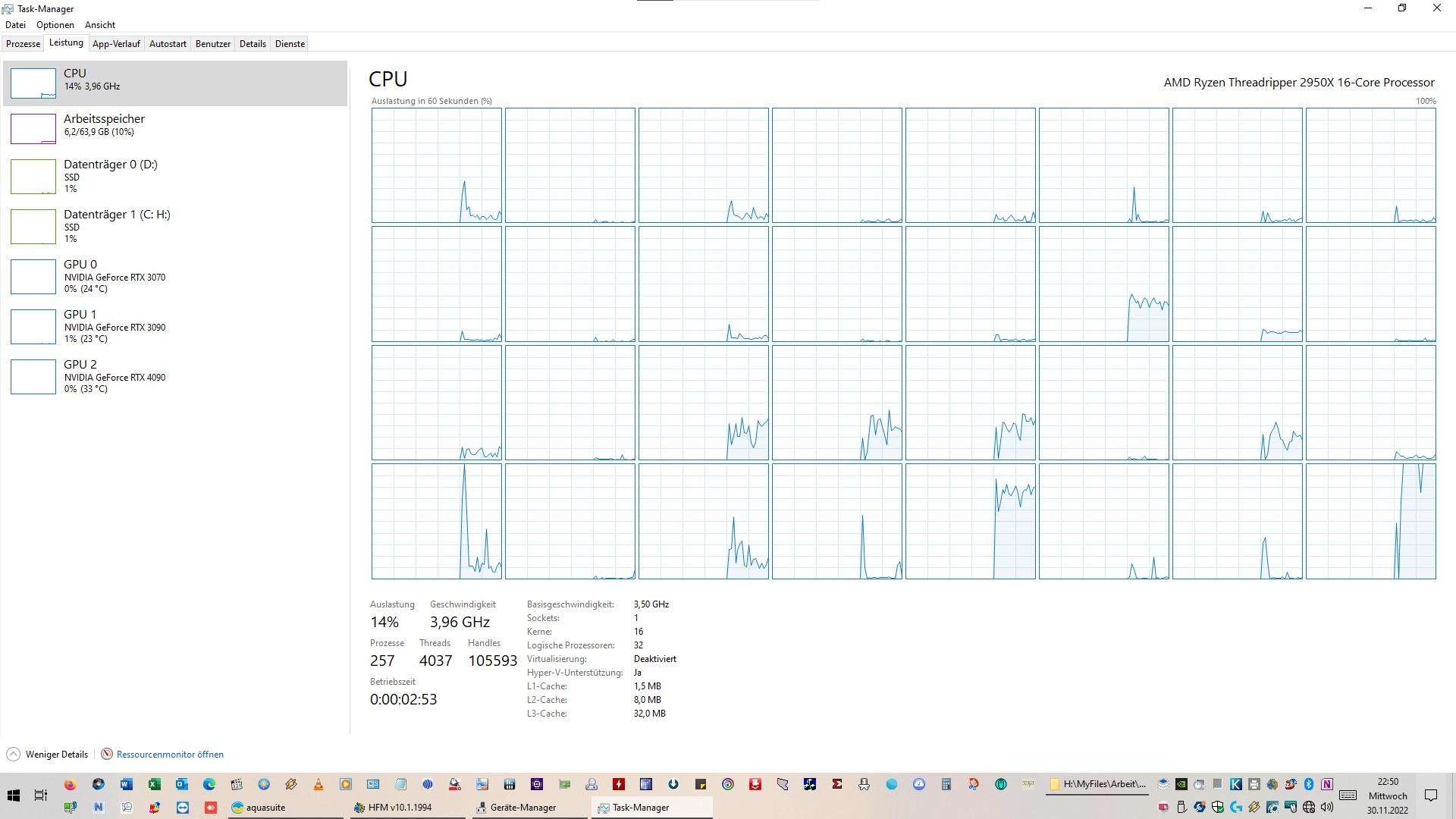Viewport: 1456px width, 819px height.
Task: Switch to the HFM v10.1.1994 window
Action: point(408,808)
